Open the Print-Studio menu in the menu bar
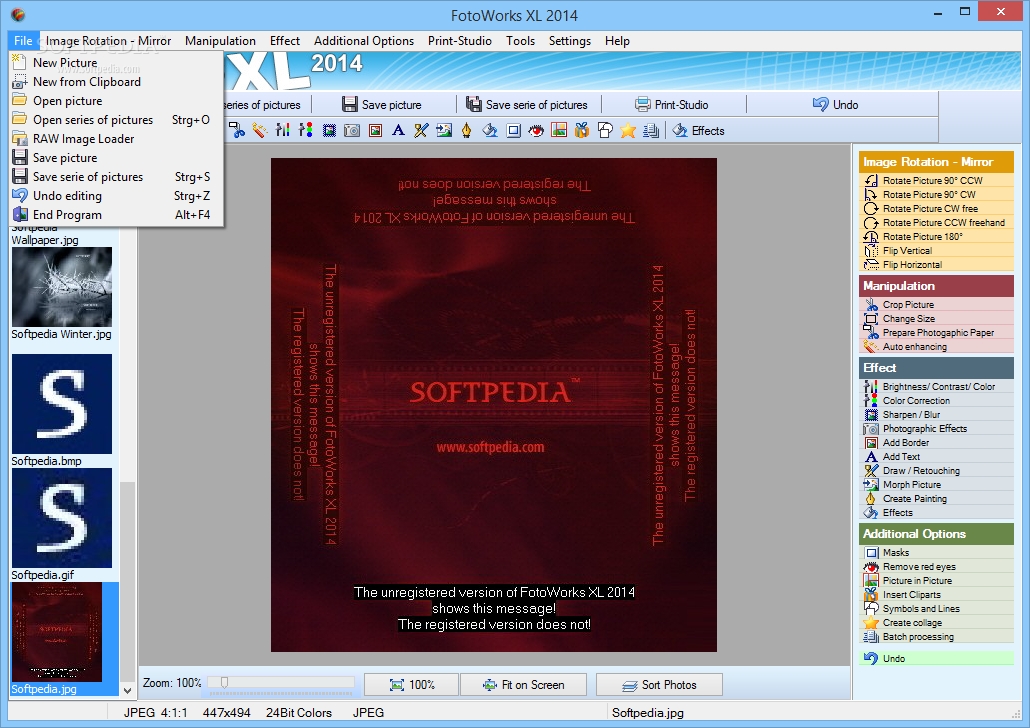 click(x=460, y=41)
